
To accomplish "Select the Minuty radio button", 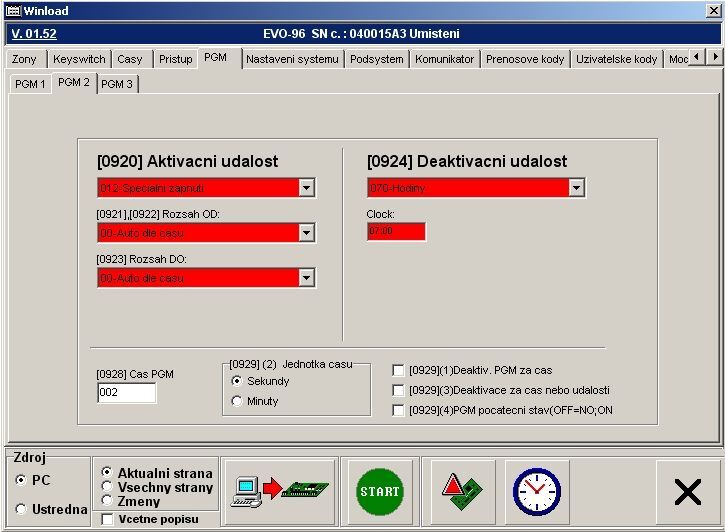I will click(237, 401).
